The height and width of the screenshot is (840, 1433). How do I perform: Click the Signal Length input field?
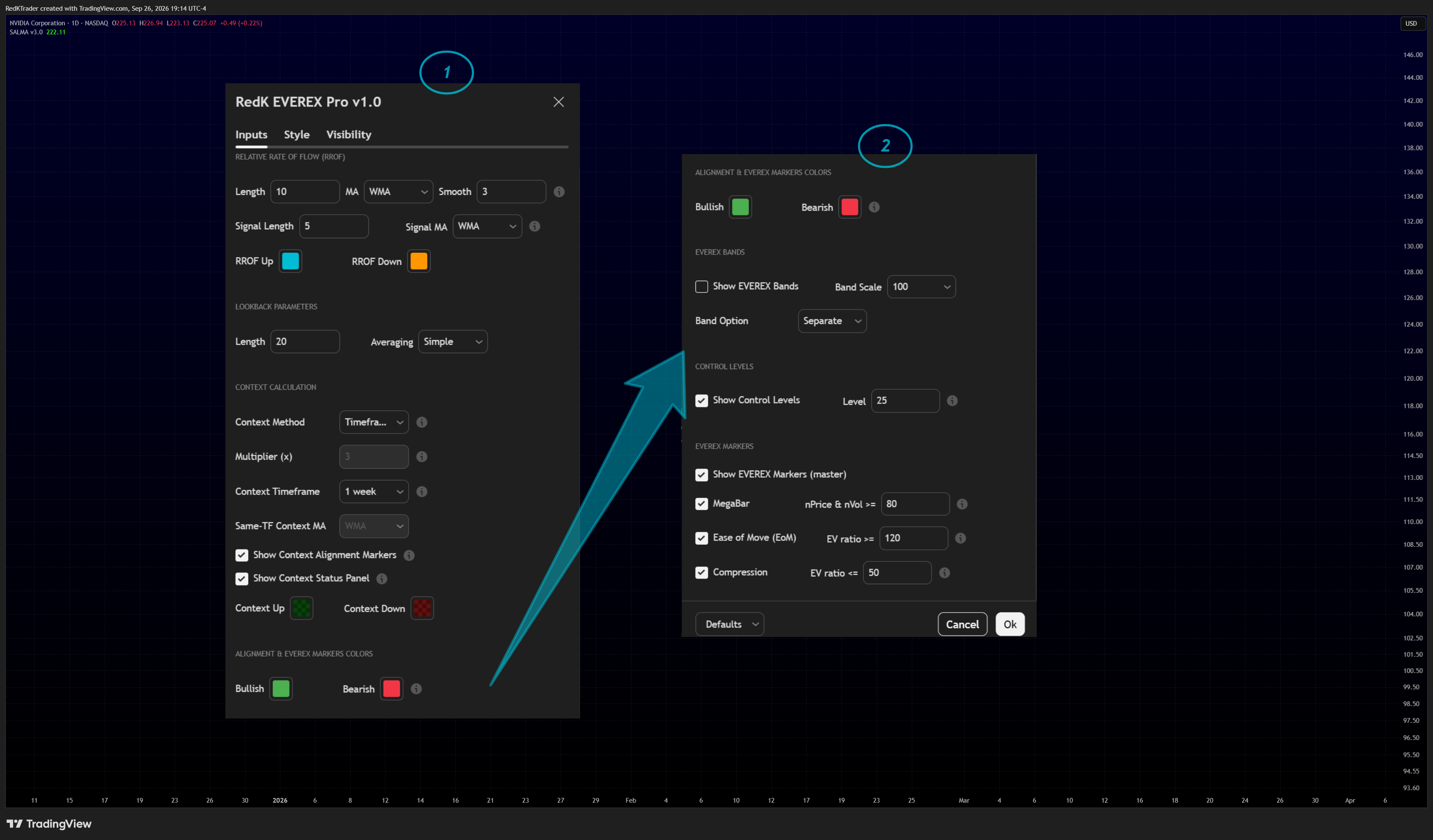(x=334, y=226)
